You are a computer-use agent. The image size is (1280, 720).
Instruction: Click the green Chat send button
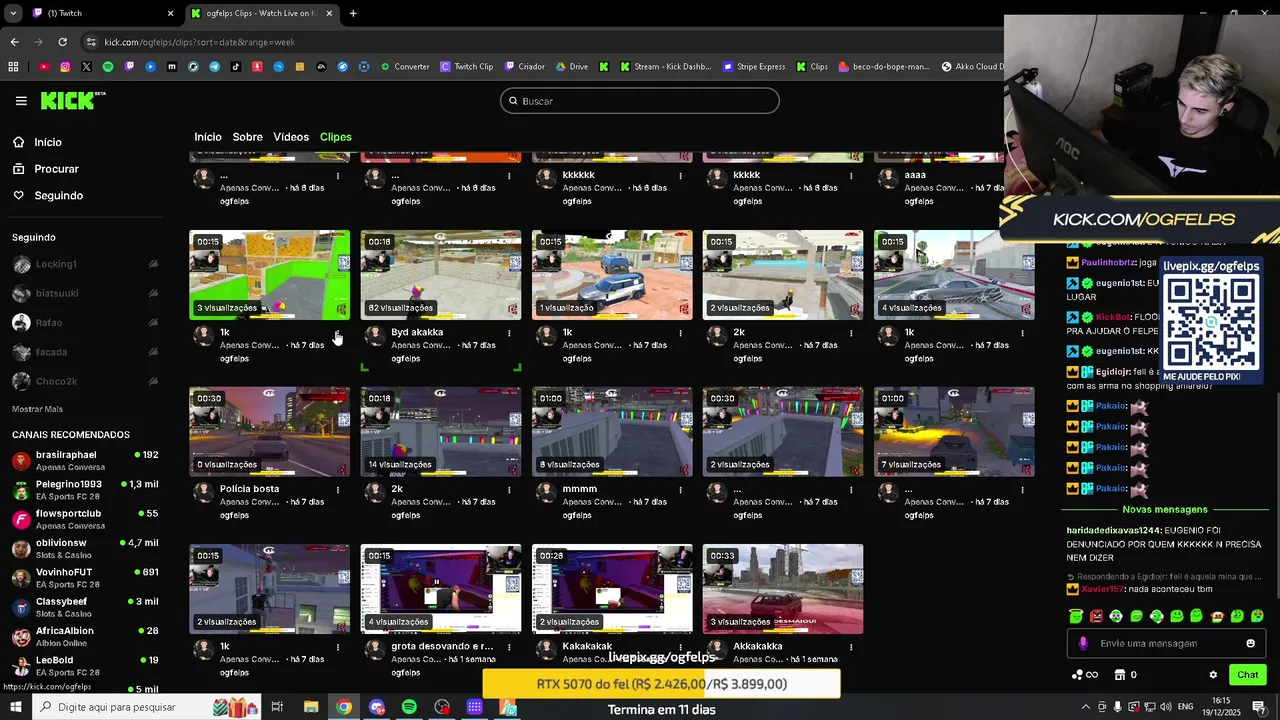(x=1247, y=675)
